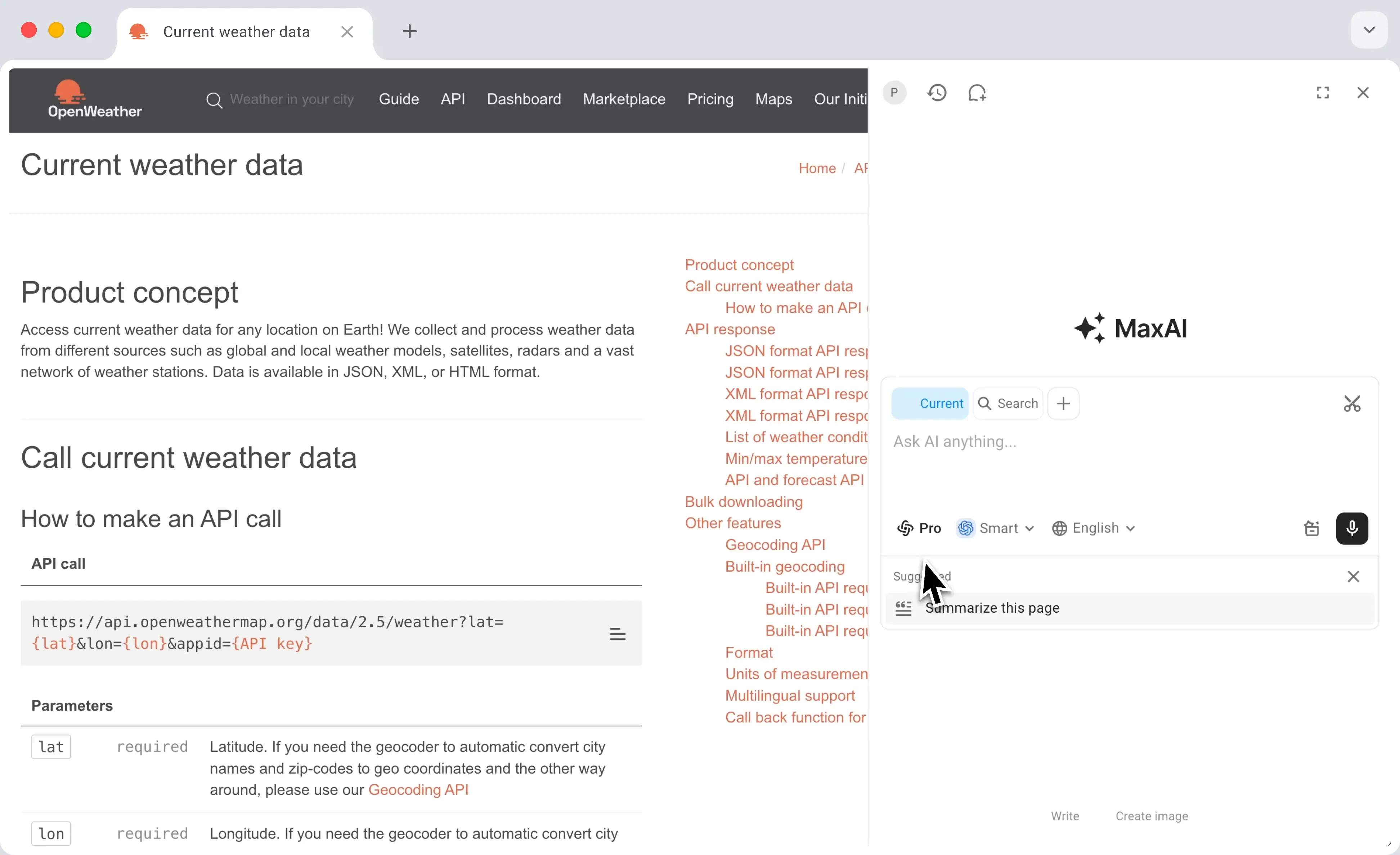Open the Marketplace nav item
The height and width of the screenshot is (855, 1400).
[x=624, y=99]
